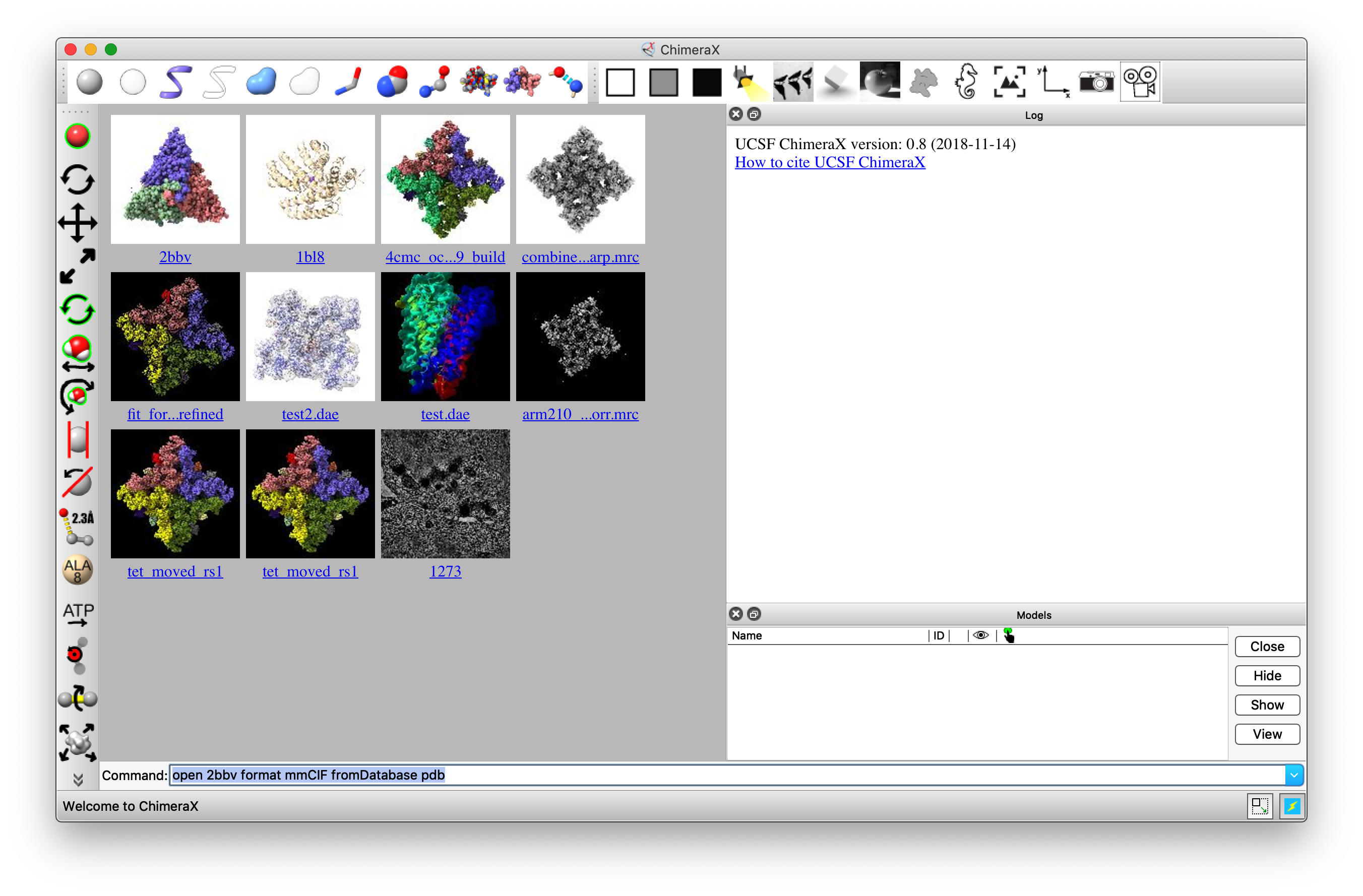This screenshot has width=1363, height=896.
Task: Click the frame-view zoom-to-fit icon
Action: pos(1009,81)
